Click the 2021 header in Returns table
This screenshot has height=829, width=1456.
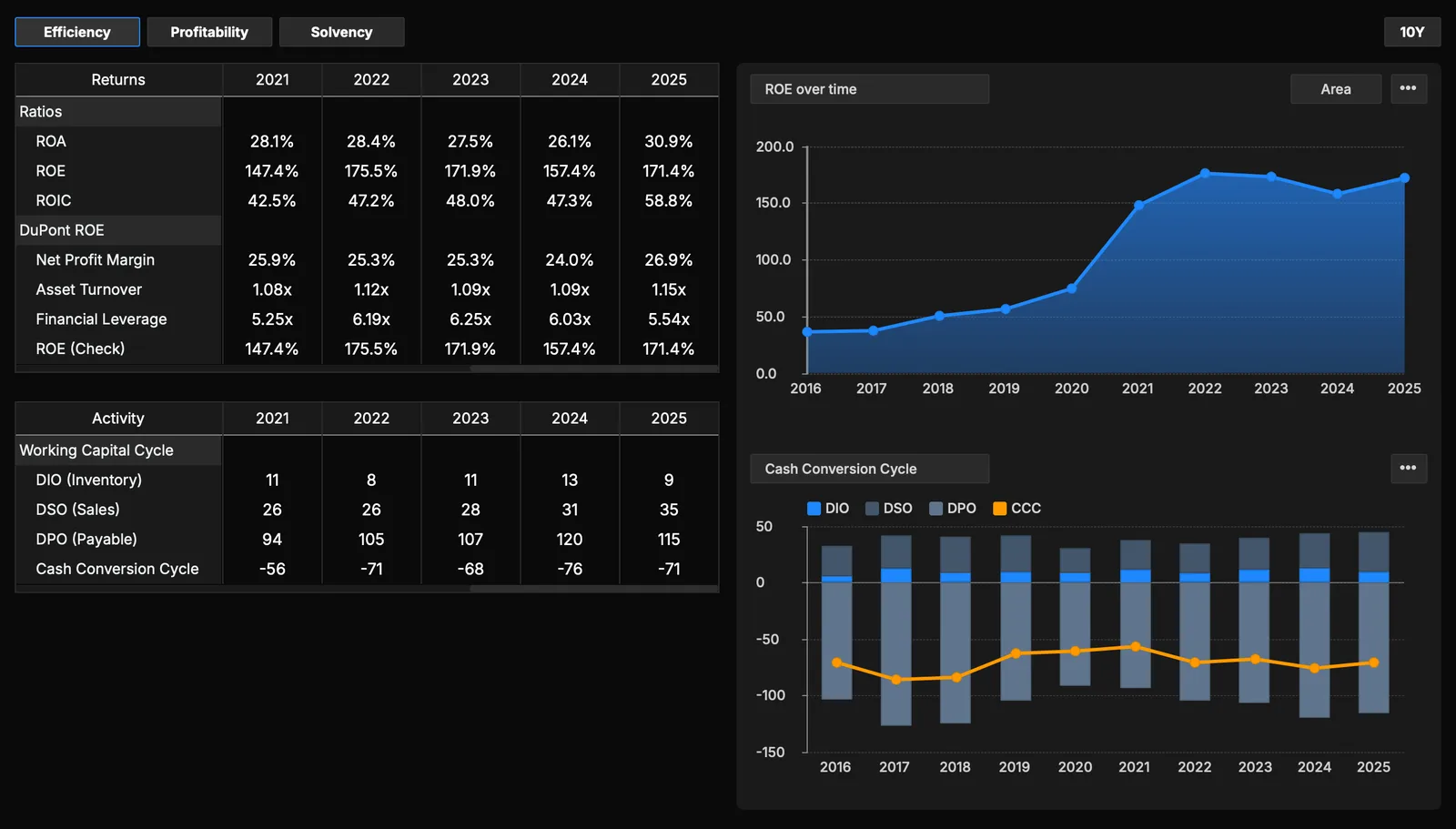[x=272, y=80]
